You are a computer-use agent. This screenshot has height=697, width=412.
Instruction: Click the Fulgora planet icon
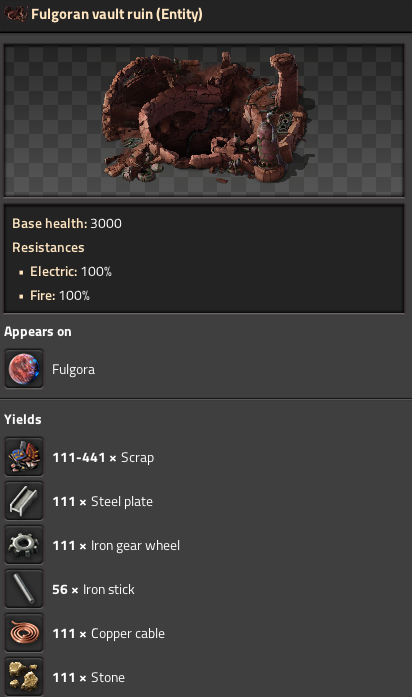pyautogui.click(x=24, y=369)
